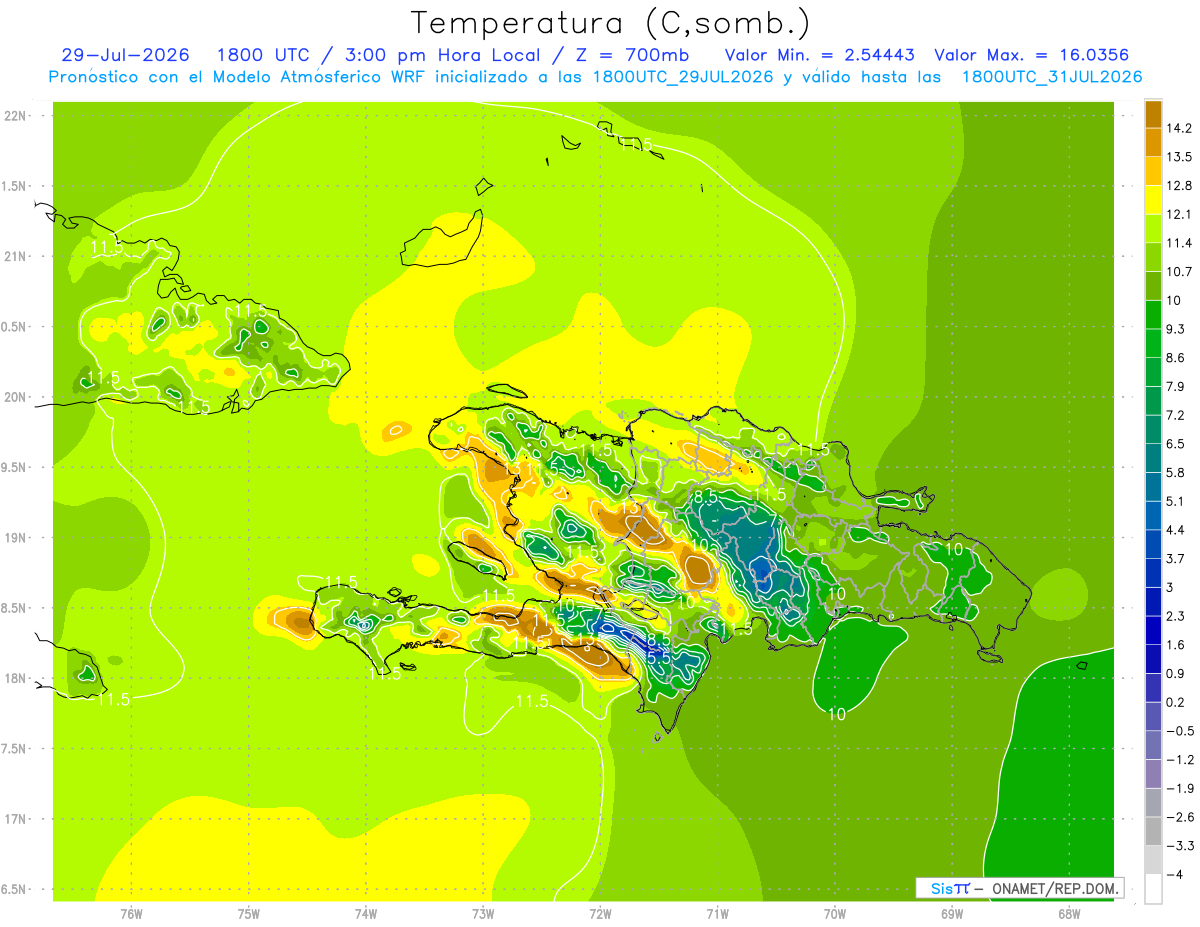This screenshot has height=927, width=1200.
Task: Click the '13.5' colorbar legend value
Action: 1179,157
